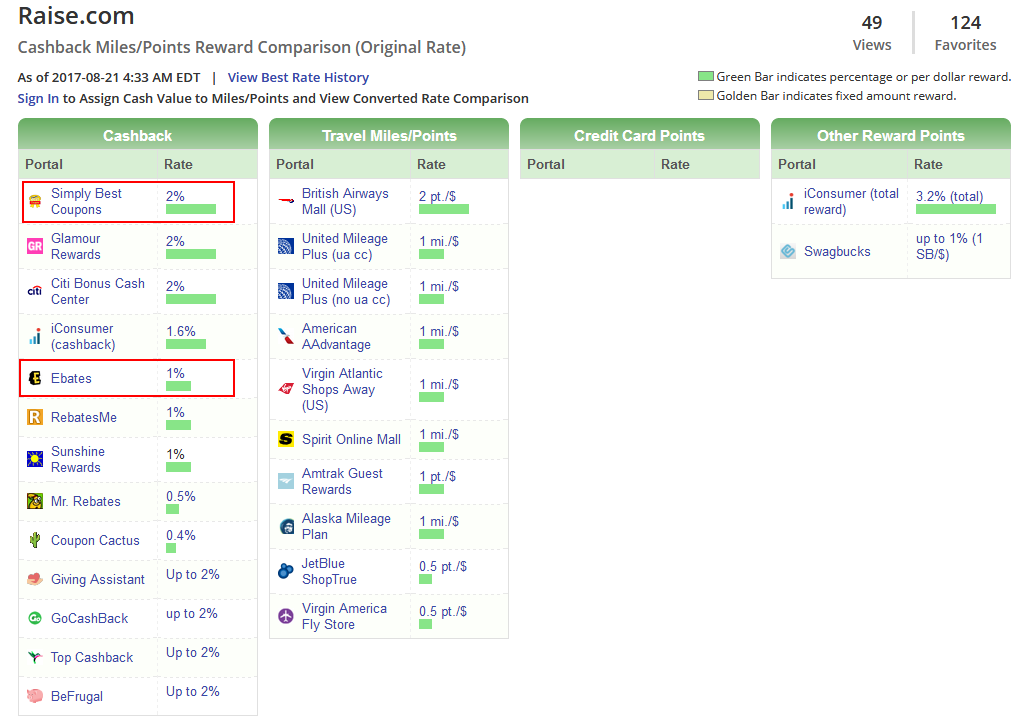Click the United Mileage Plus (no ua cc) logo
Viewport: 1026px width, 720px height.
(x=286, y=291)
